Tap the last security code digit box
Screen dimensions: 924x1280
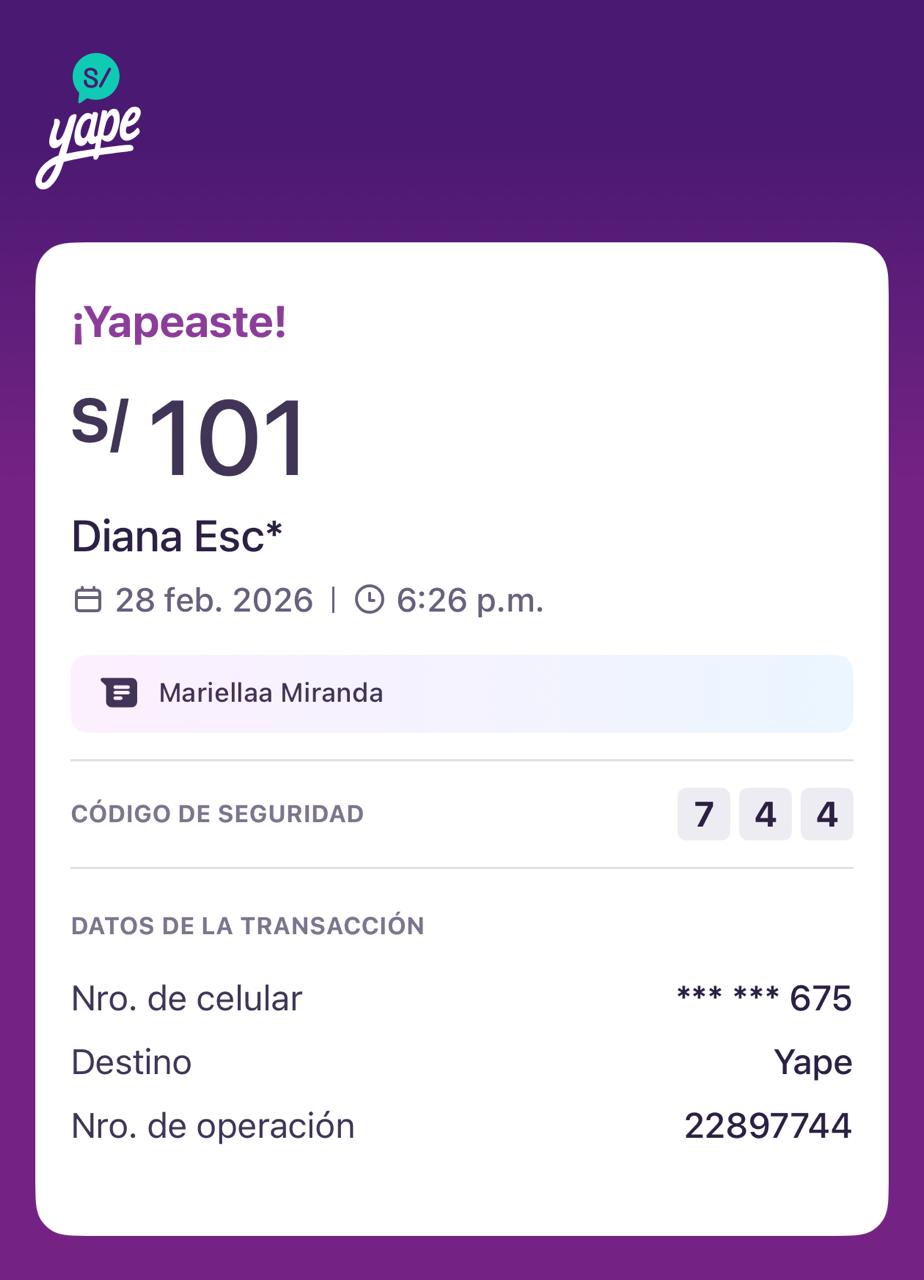point(827,814)
